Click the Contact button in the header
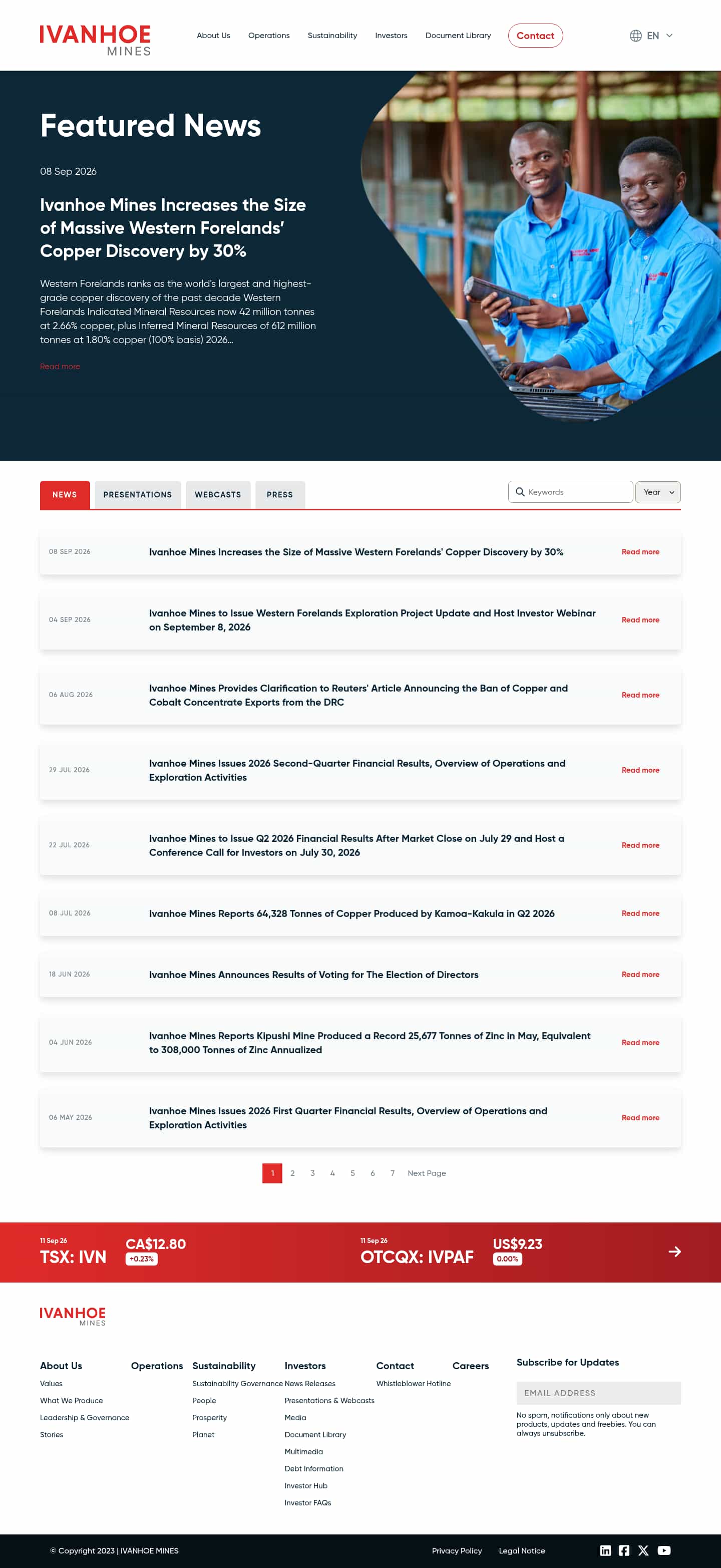Viewport: 721px width, 1568px height. tap(535, 36)
